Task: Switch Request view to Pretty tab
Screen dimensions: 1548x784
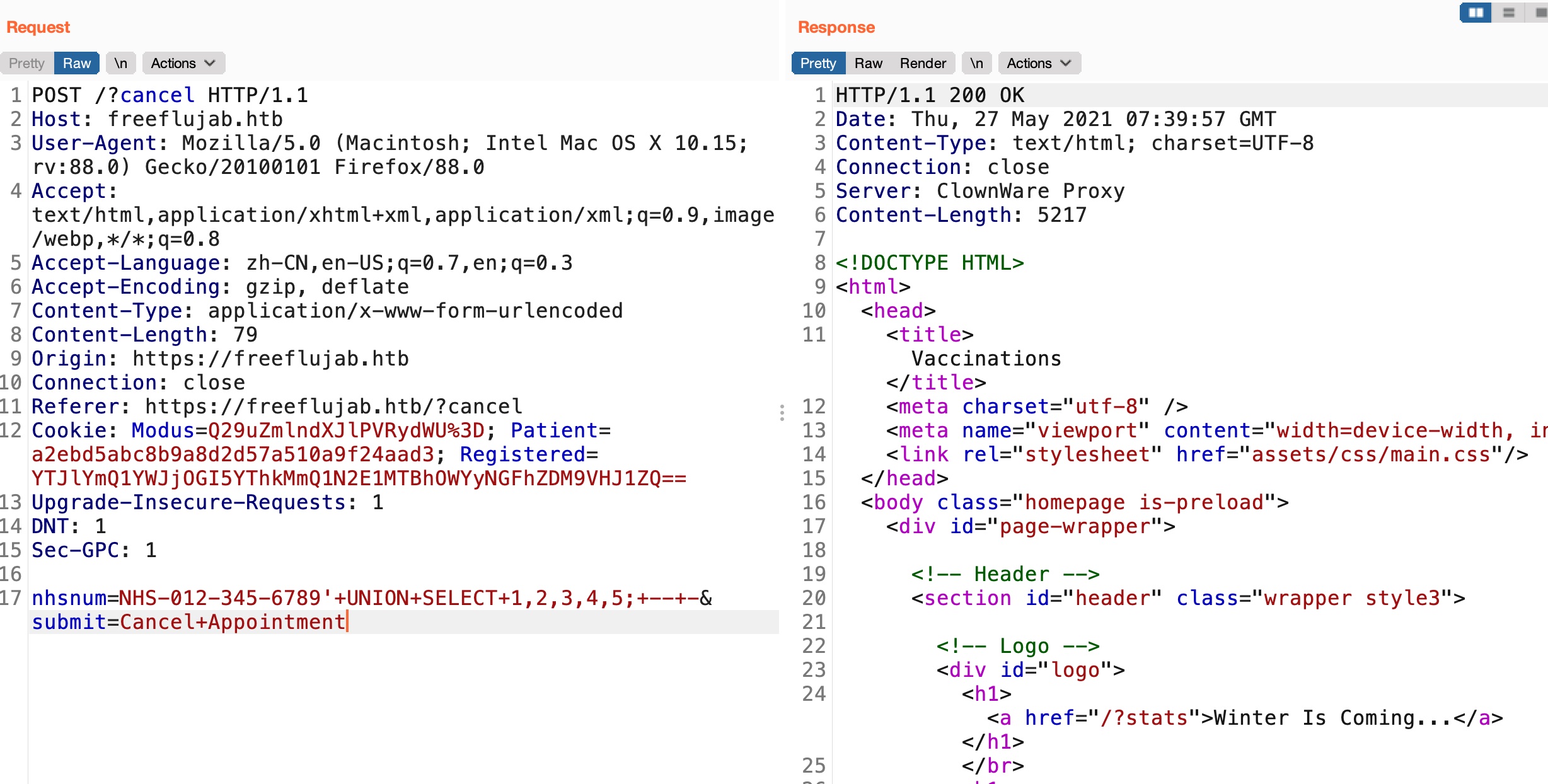Action: point(26,63)
